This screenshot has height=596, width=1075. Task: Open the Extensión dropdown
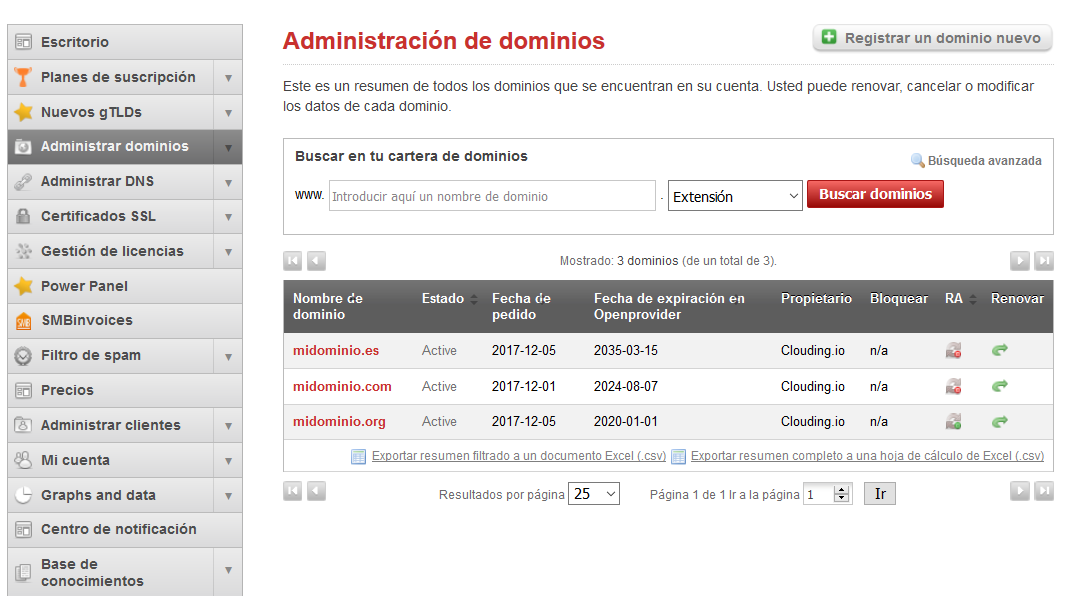coord(735,196)
